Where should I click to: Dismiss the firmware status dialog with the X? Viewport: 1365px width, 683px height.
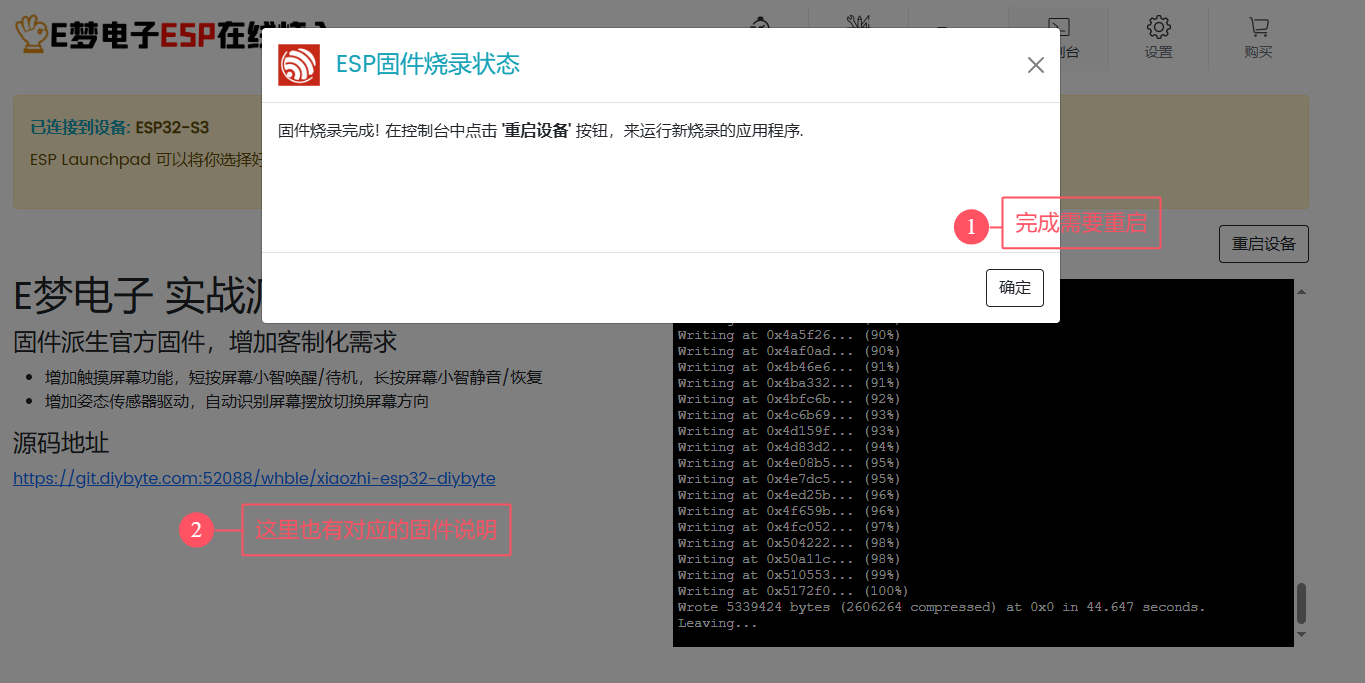[1035, 64]
